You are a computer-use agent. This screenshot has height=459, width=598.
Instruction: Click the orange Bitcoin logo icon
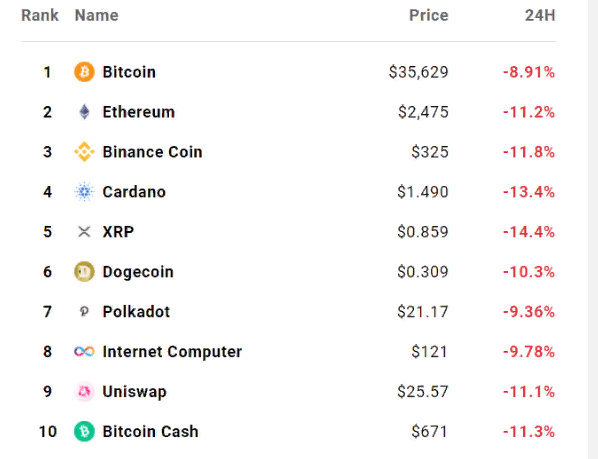click(x=84, y=72)
